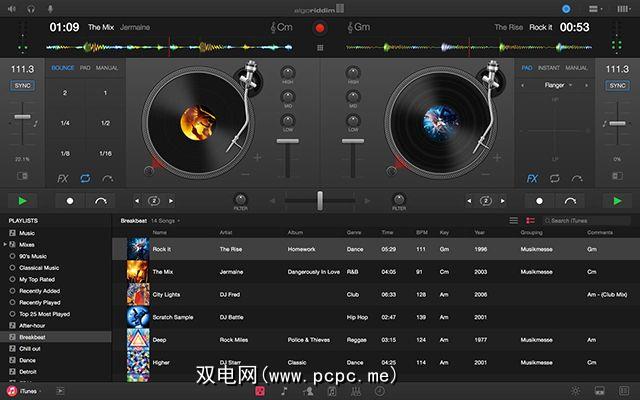Open the sampler grid icon below record
Image resolution: width=640 pixels, height=400 pixels.
[320, 48]
